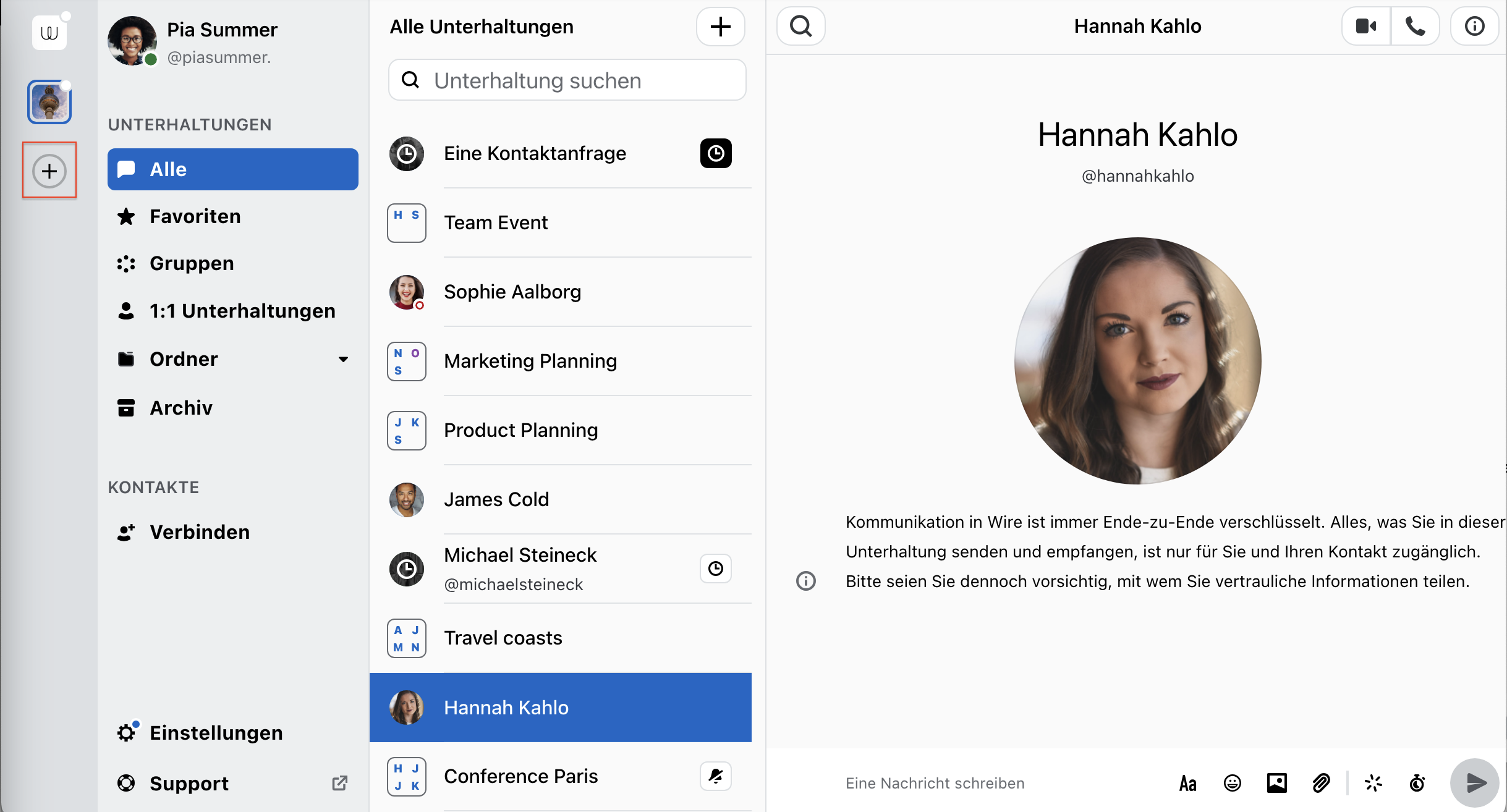This screenshot has height=812, width=1507.
Task: Click the Support external-link icon
Action: (339, 784)
